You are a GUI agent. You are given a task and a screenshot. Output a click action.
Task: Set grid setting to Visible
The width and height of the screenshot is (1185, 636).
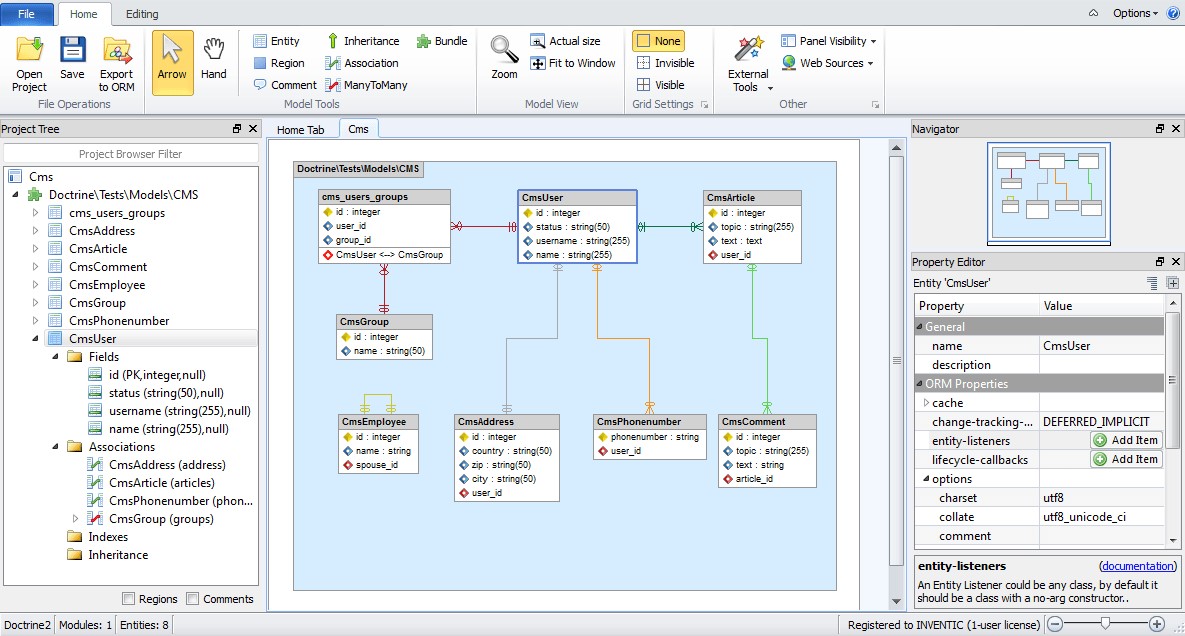660,85
